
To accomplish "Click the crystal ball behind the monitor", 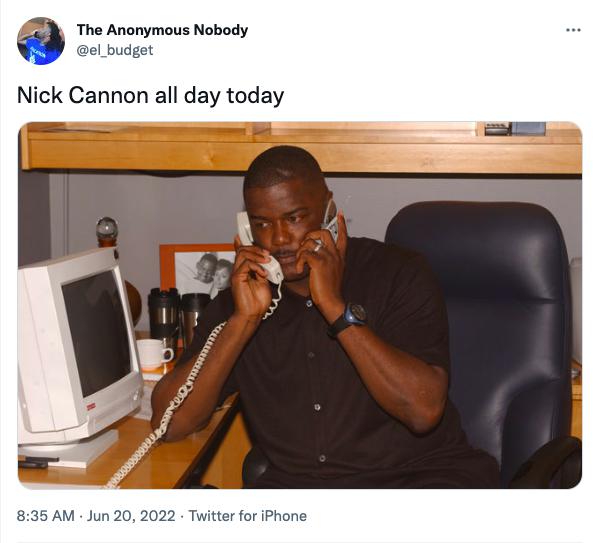I will point(107,231).
